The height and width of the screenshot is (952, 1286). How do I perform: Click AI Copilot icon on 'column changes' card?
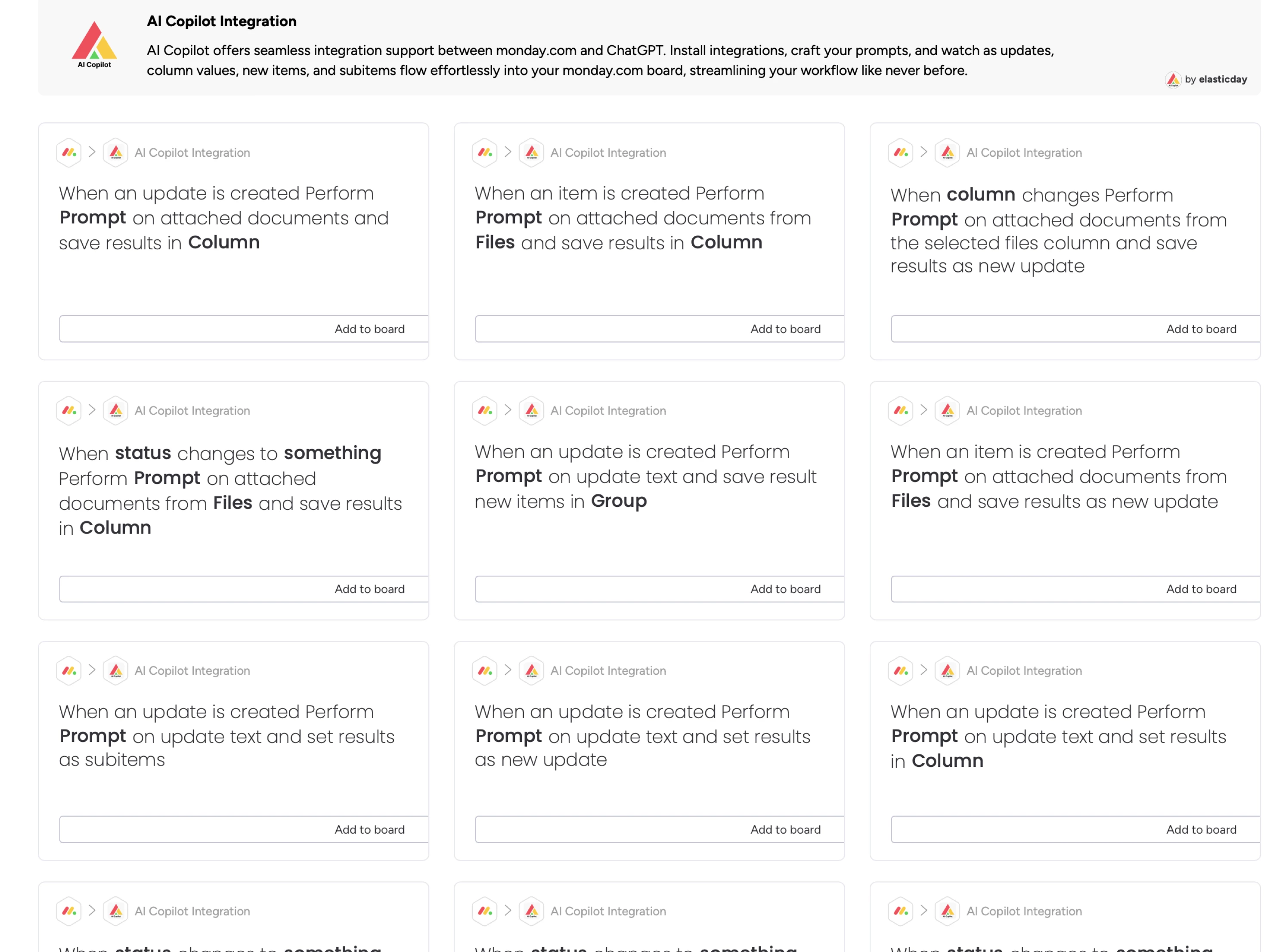point(947,153)
